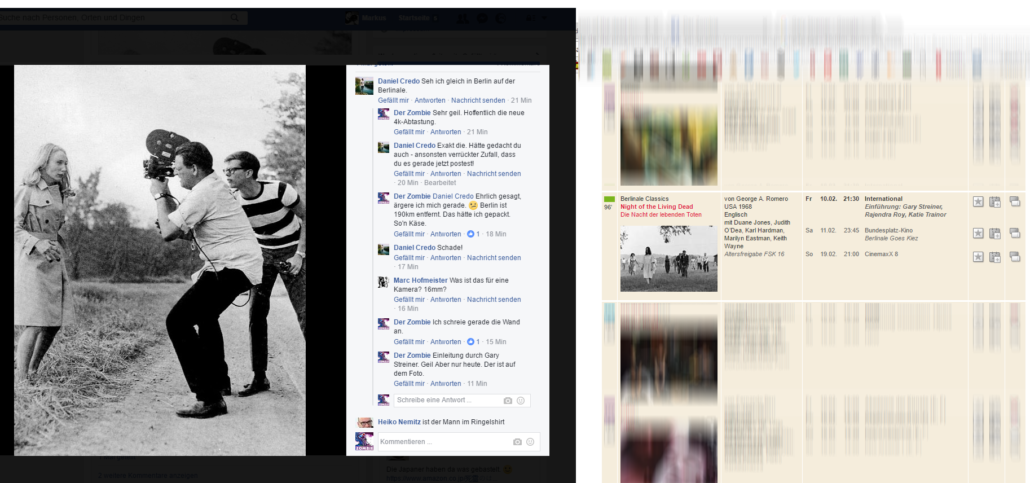Image resolution: width=1030 pixels, height=483 pixels.
Task: Open 'Night of the Living Dead' film title
Action: point(656,207)
